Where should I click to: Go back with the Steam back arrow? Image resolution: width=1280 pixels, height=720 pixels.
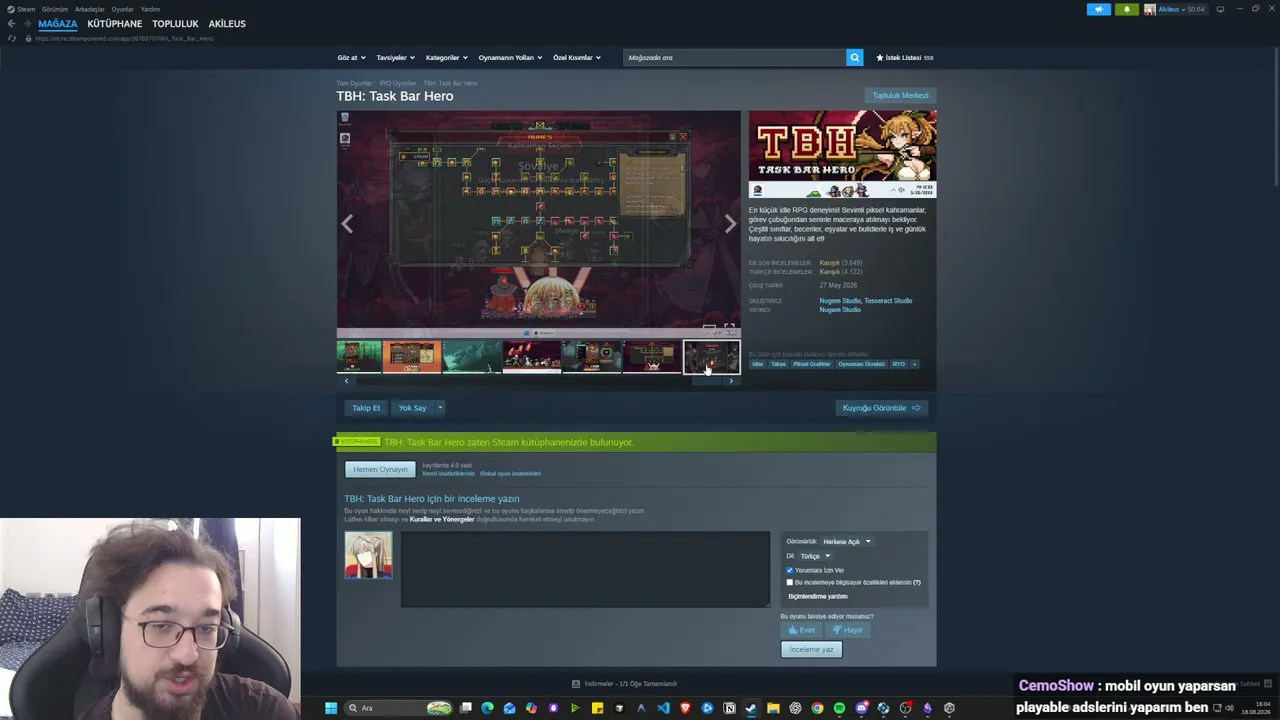[11, 23]
